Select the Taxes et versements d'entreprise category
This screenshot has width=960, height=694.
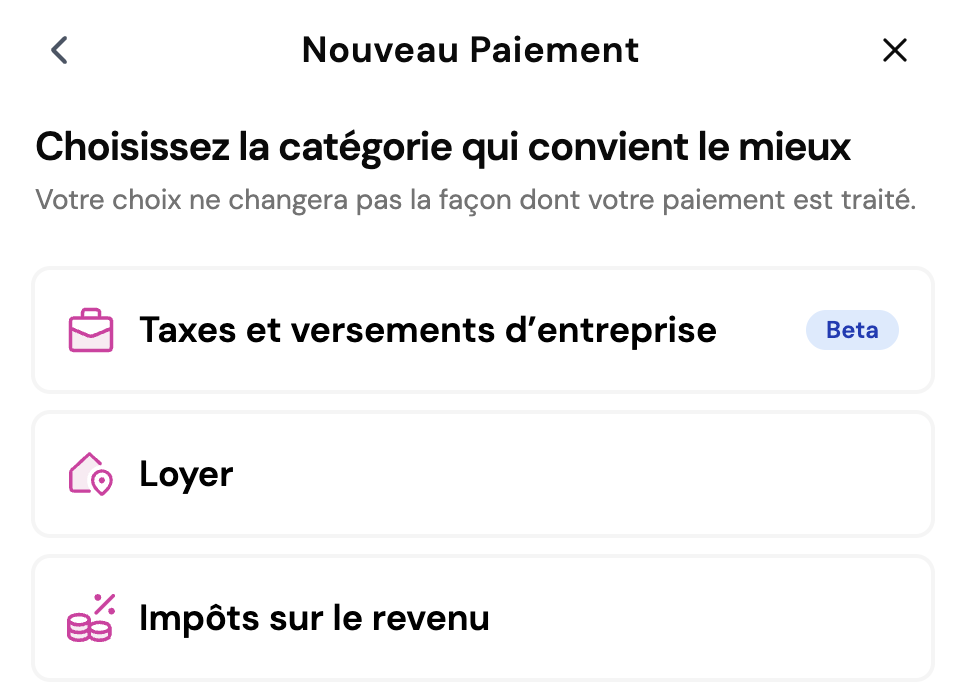pyautogui.click(x=428, y=330)
